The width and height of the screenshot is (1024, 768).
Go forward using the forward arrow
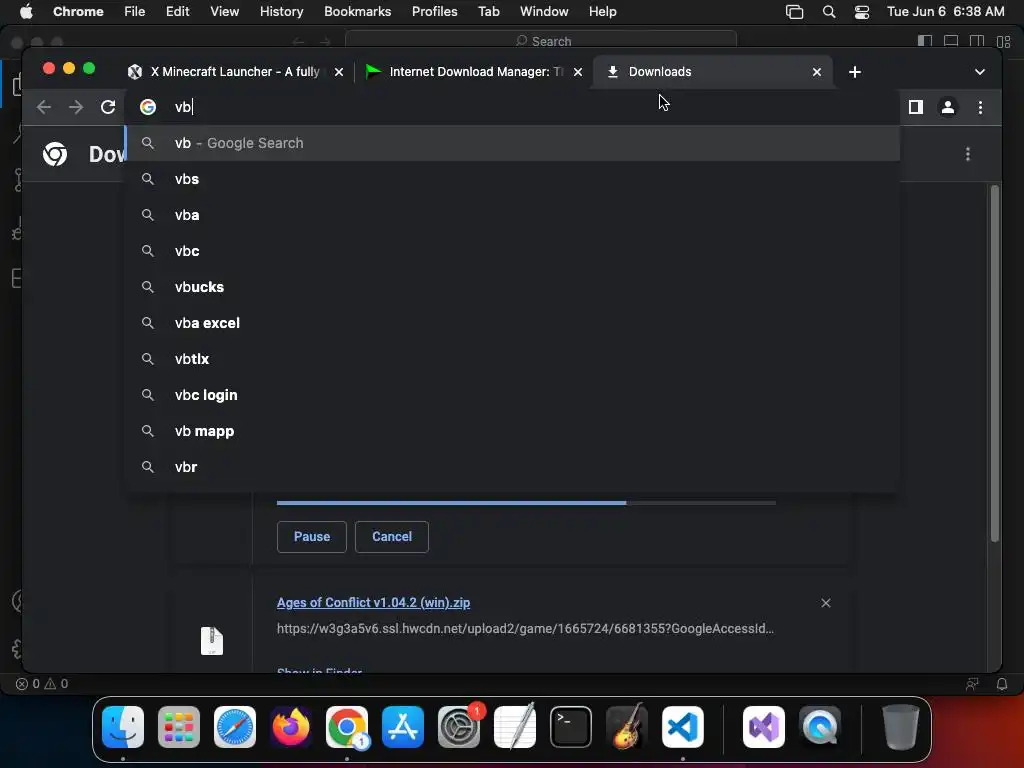coord(76,107)
